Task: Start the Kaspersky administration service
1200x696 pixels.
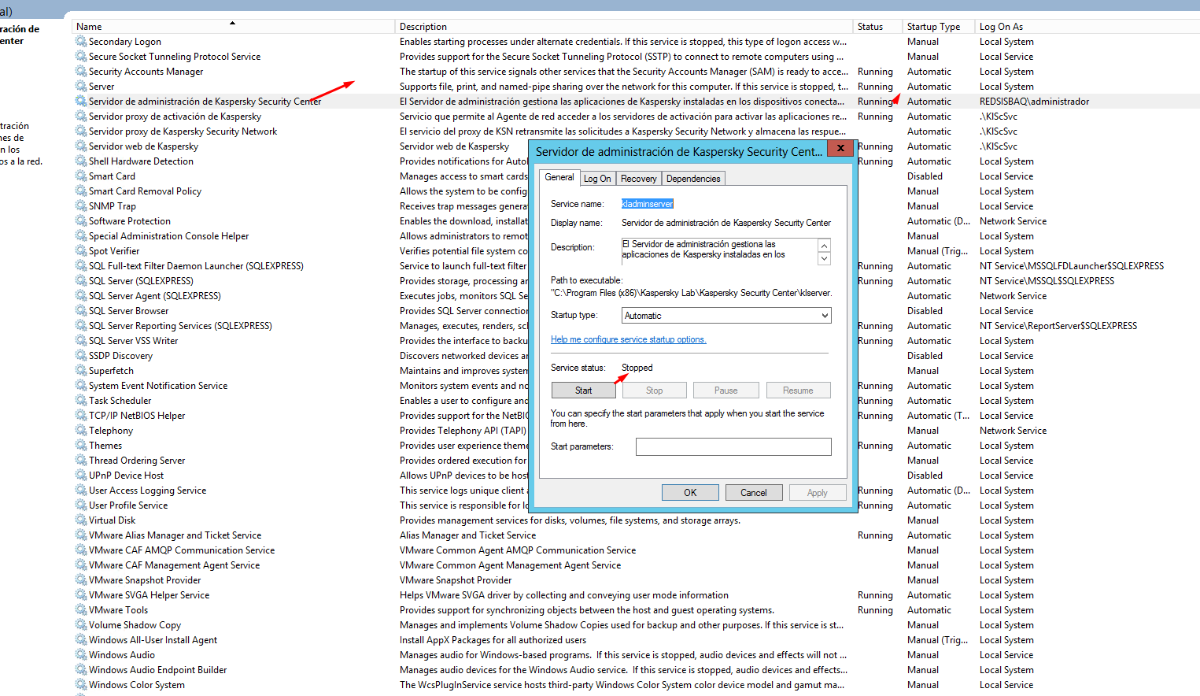Action: 583,391
